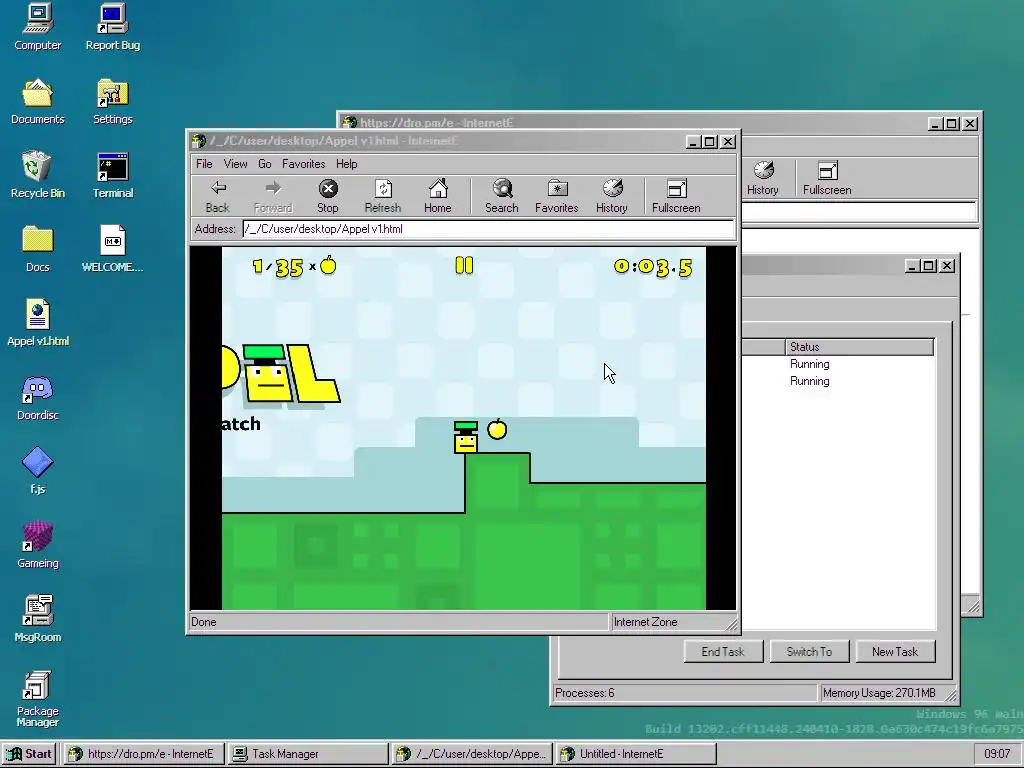Click the Start button on the taskbar
1024x768 pixels.
click(30, 754)
